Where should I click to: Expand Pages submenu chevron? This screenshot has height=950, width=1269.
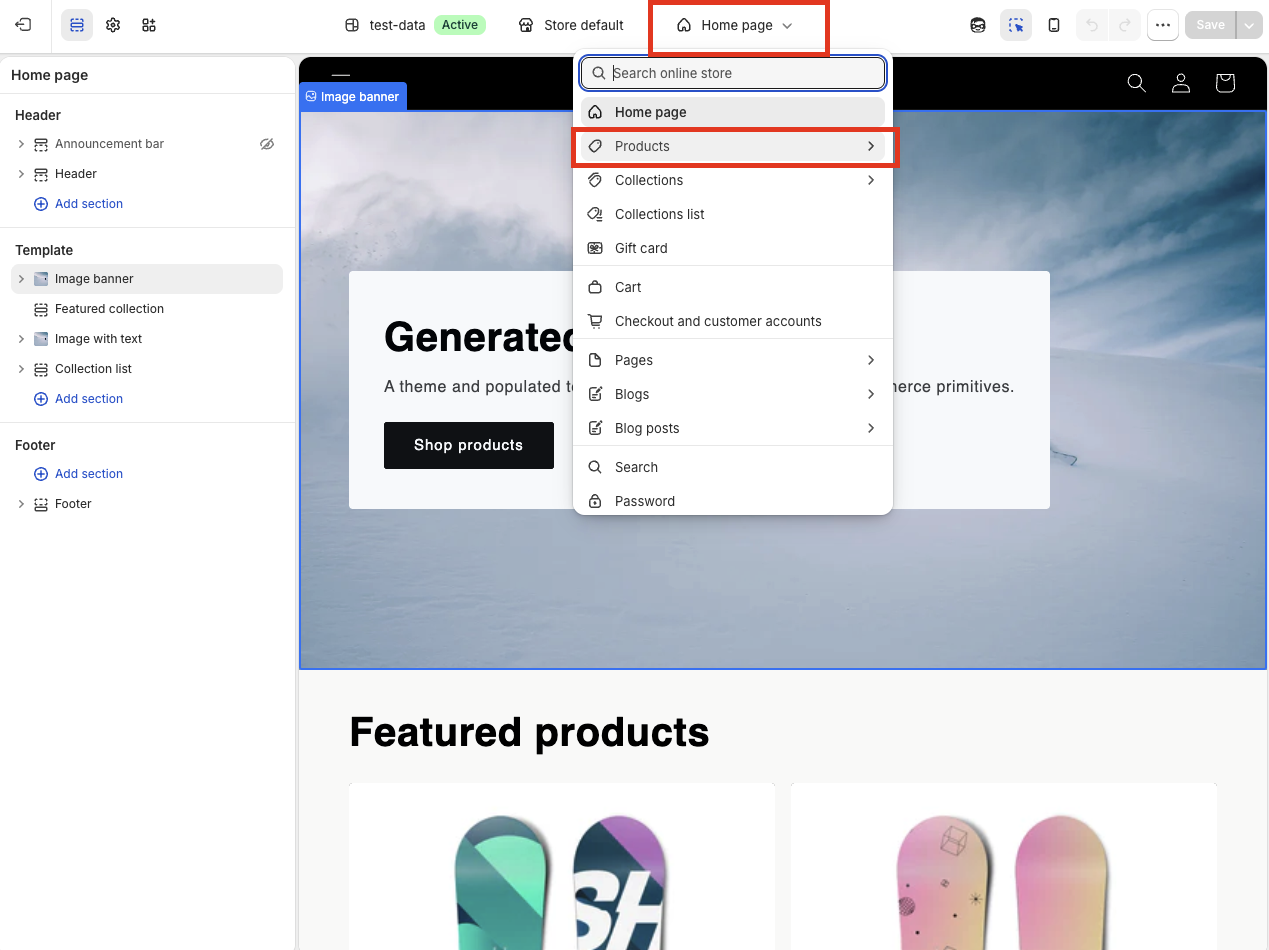[x=871, y=360]
